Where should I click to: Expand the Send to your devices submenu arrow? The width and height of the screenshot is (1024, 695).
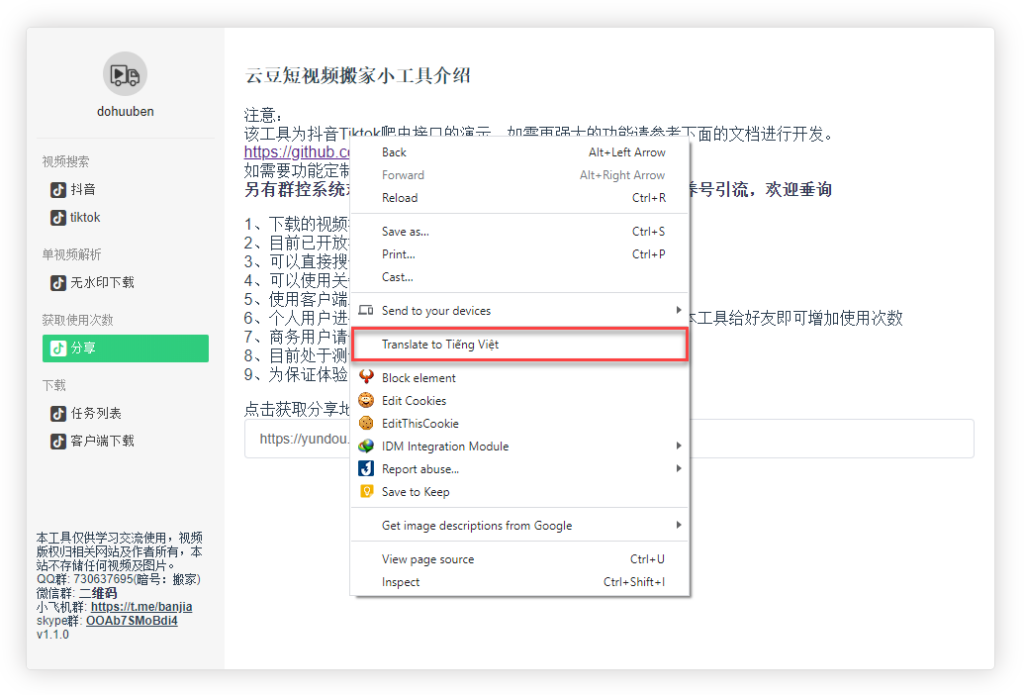point(679,310)
